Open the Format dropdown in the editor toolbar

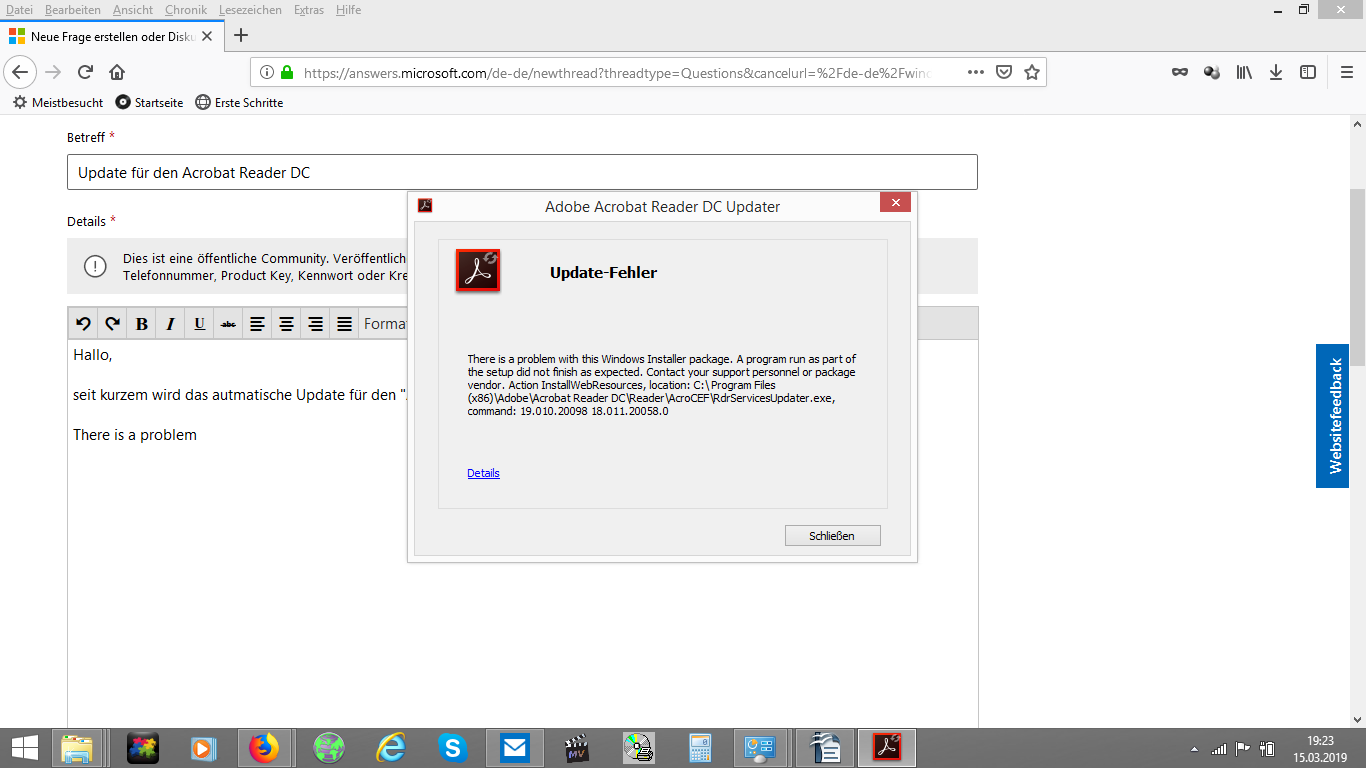coord(385,323)
